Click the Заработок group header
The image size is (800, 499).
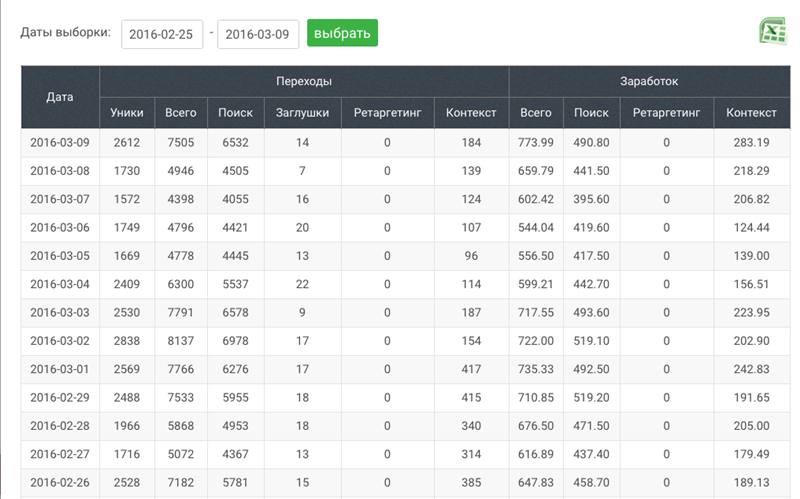point(649,81)
